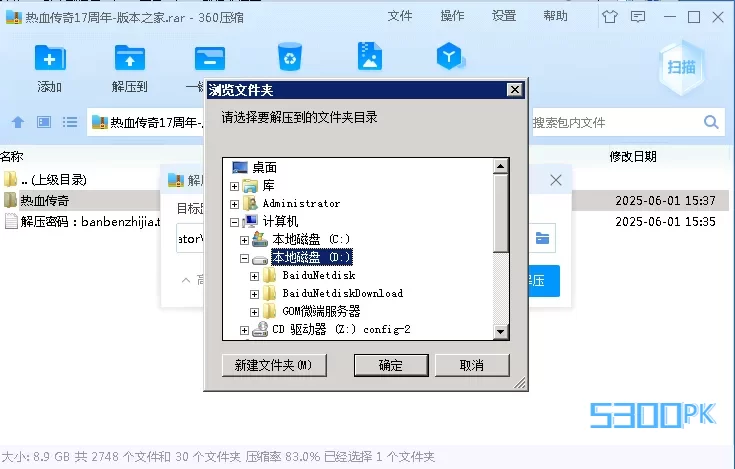Select the BaiduNetdiskDownload folder
Viewport: 735px width, 469px height.
coord(343,293)
